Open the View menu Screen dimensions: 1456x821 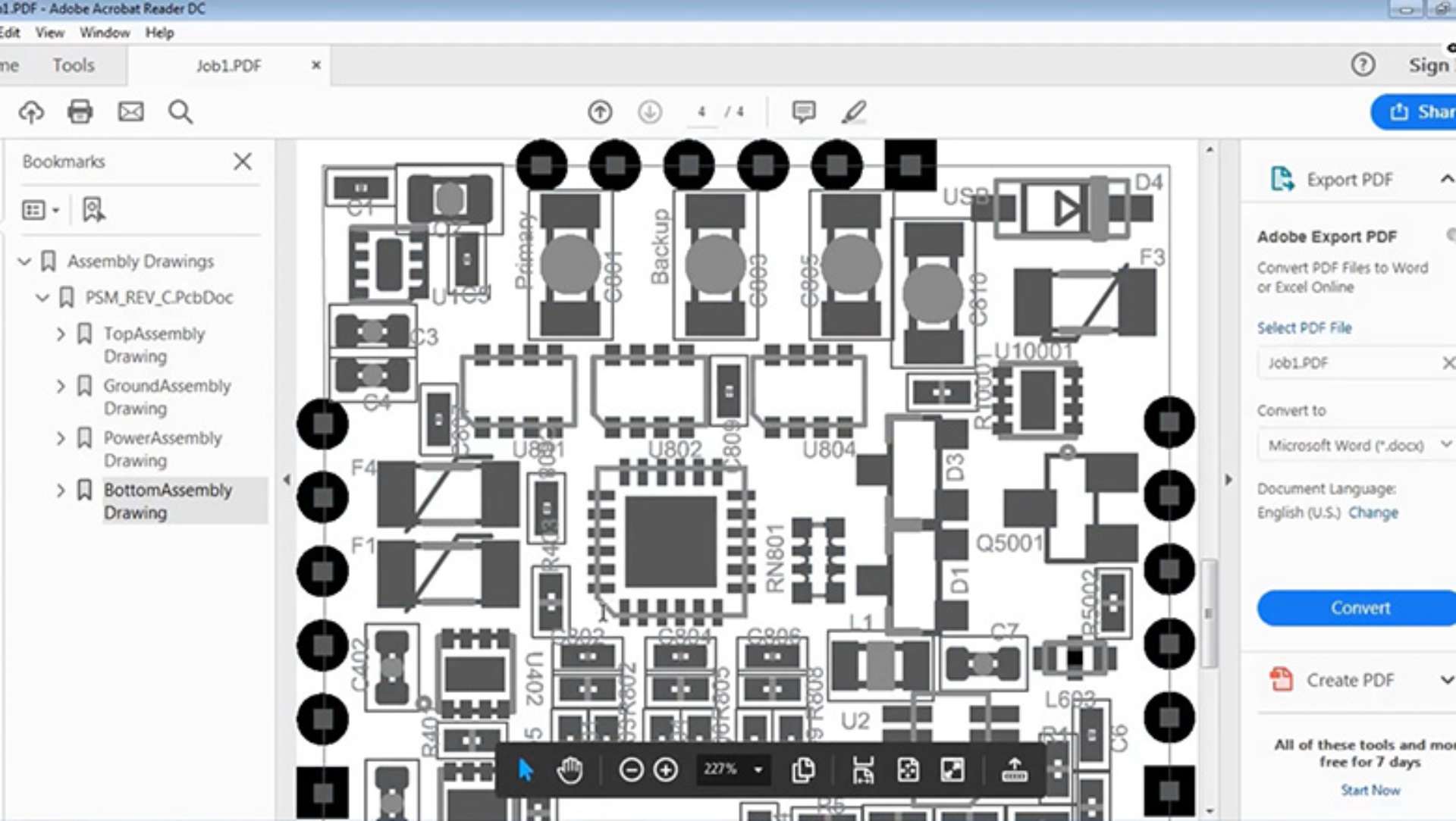coord(49,33)
